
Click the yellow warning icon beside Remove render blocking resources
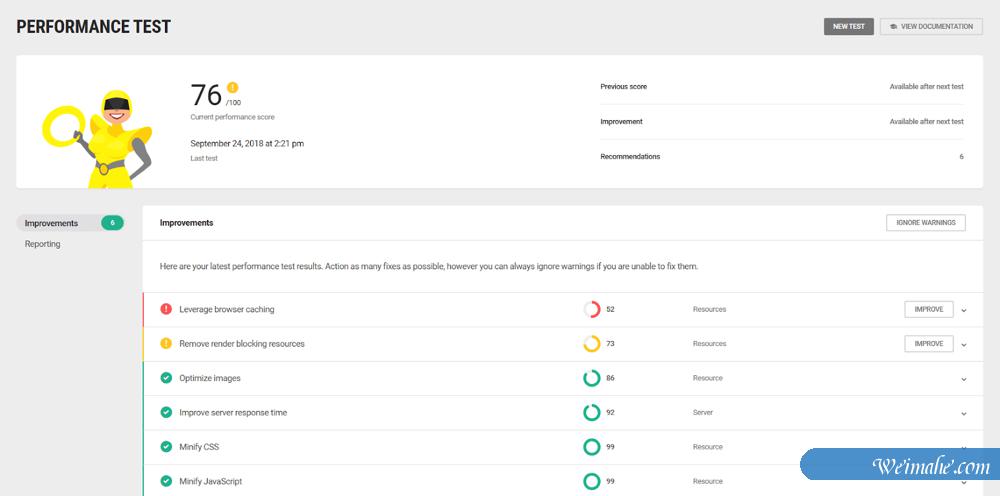(x=166, y=344)
